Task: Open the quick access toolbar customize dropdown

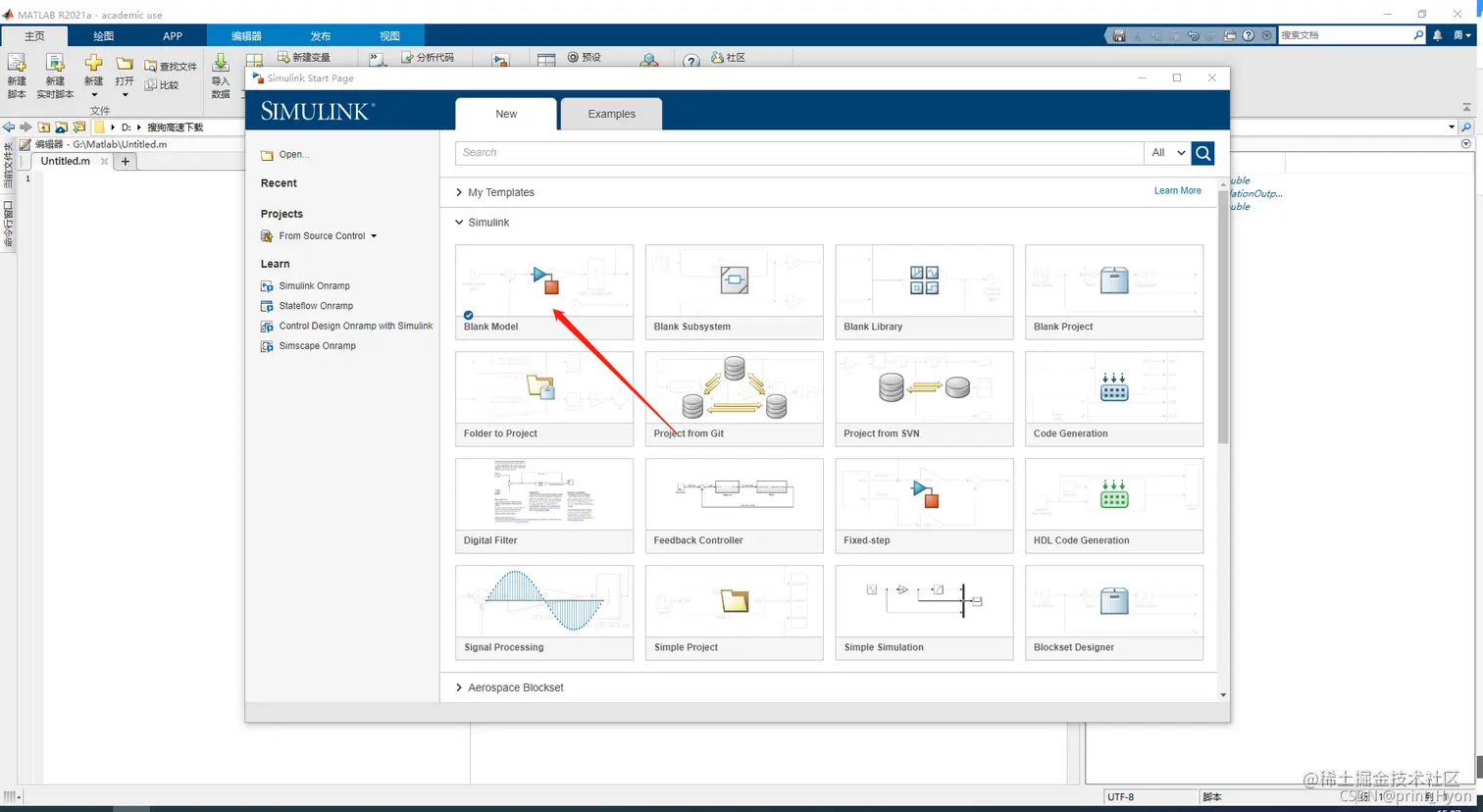Action: point(1267,35)
